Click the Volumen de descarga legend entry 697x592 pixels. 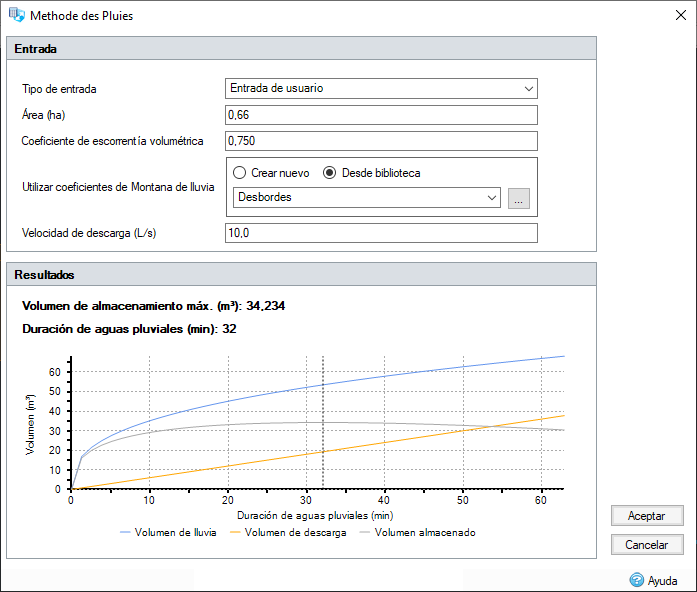click(288, 532)
